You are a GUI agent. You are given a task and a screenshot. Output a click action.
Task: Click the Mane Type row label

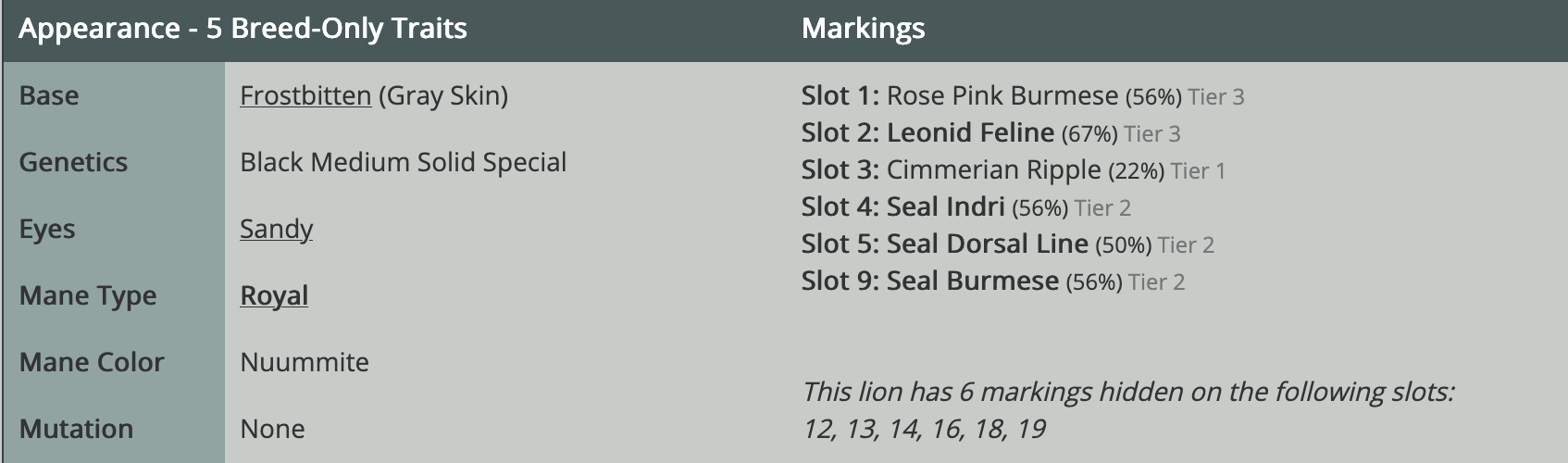[x=88, y=295]
